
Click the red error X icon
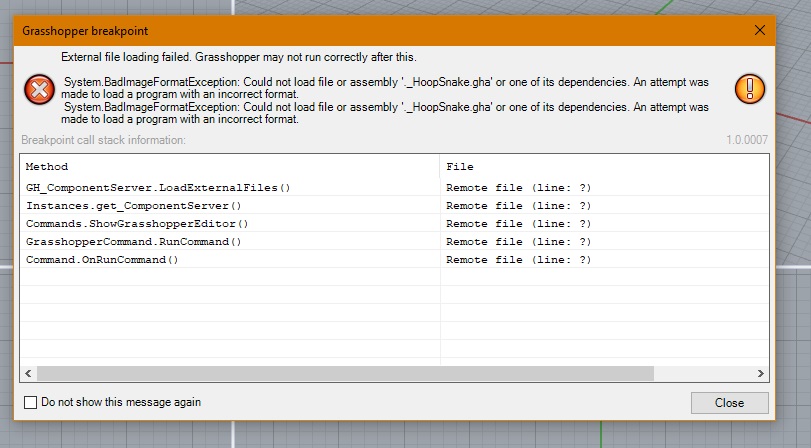(x=39, y=89)
